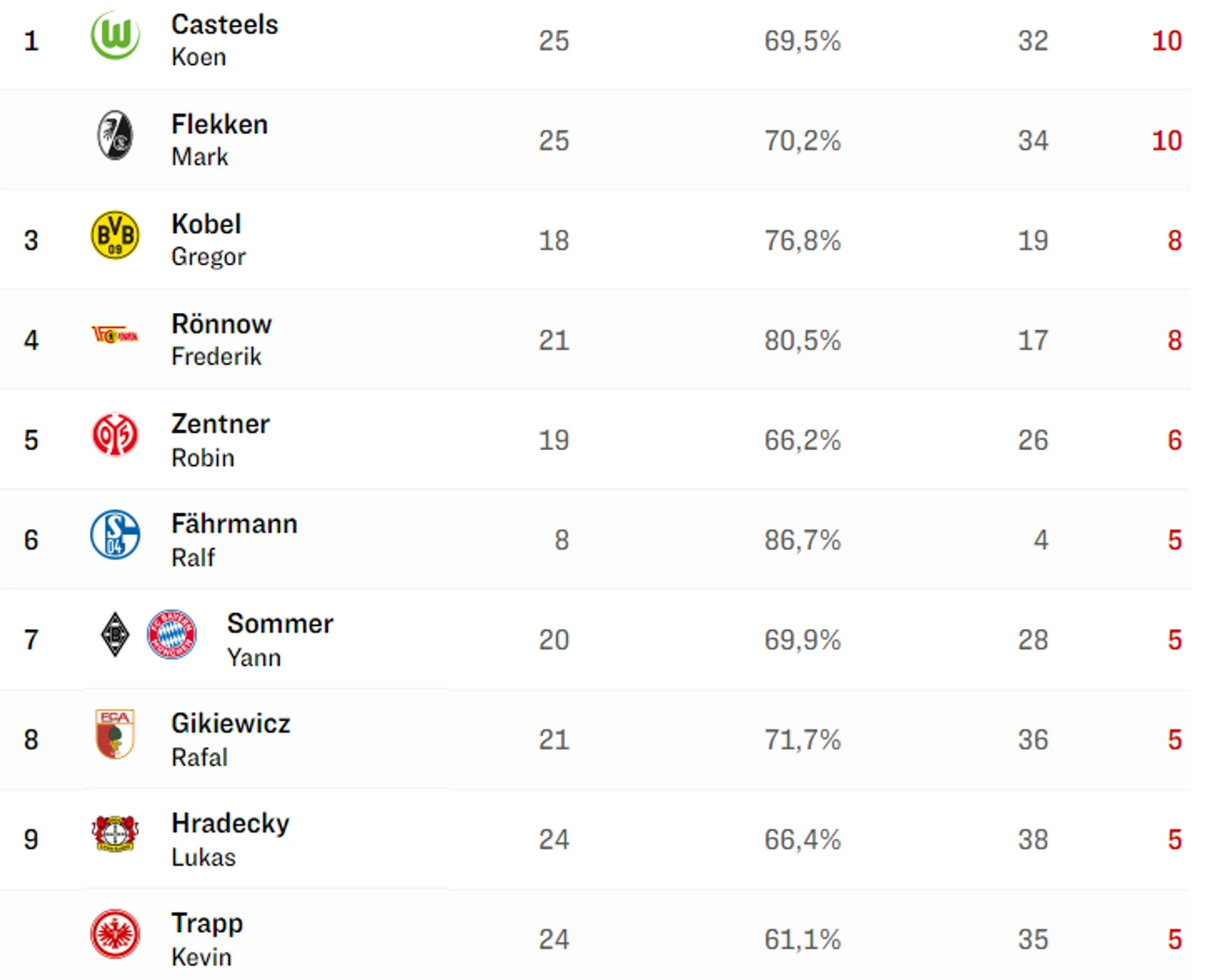1228x980 pixels.
Task: Click the Schalke 04 club logo
Action: [x=115, y=534]
